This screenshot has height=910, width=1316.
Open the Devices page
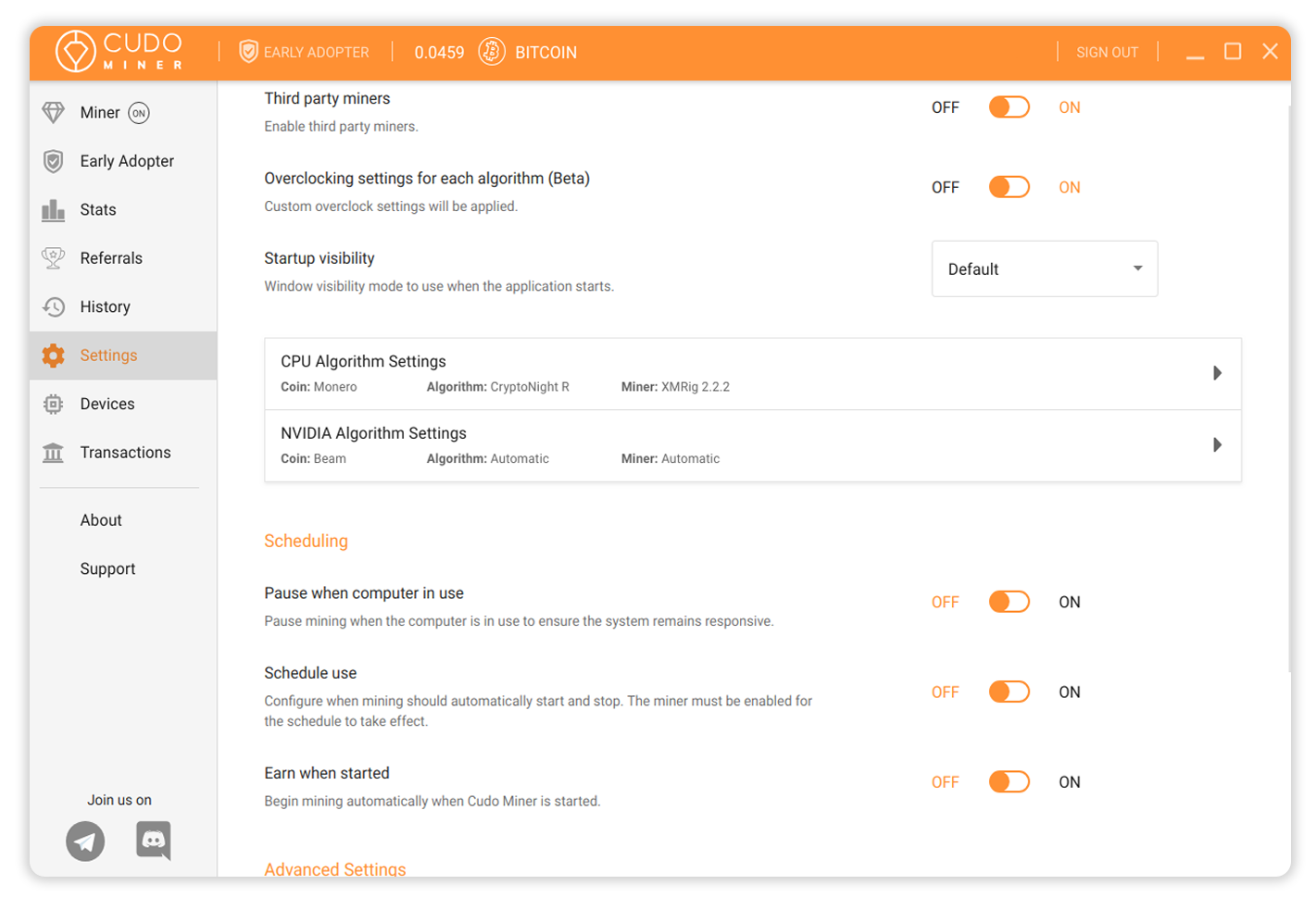(x=123, y=404)
